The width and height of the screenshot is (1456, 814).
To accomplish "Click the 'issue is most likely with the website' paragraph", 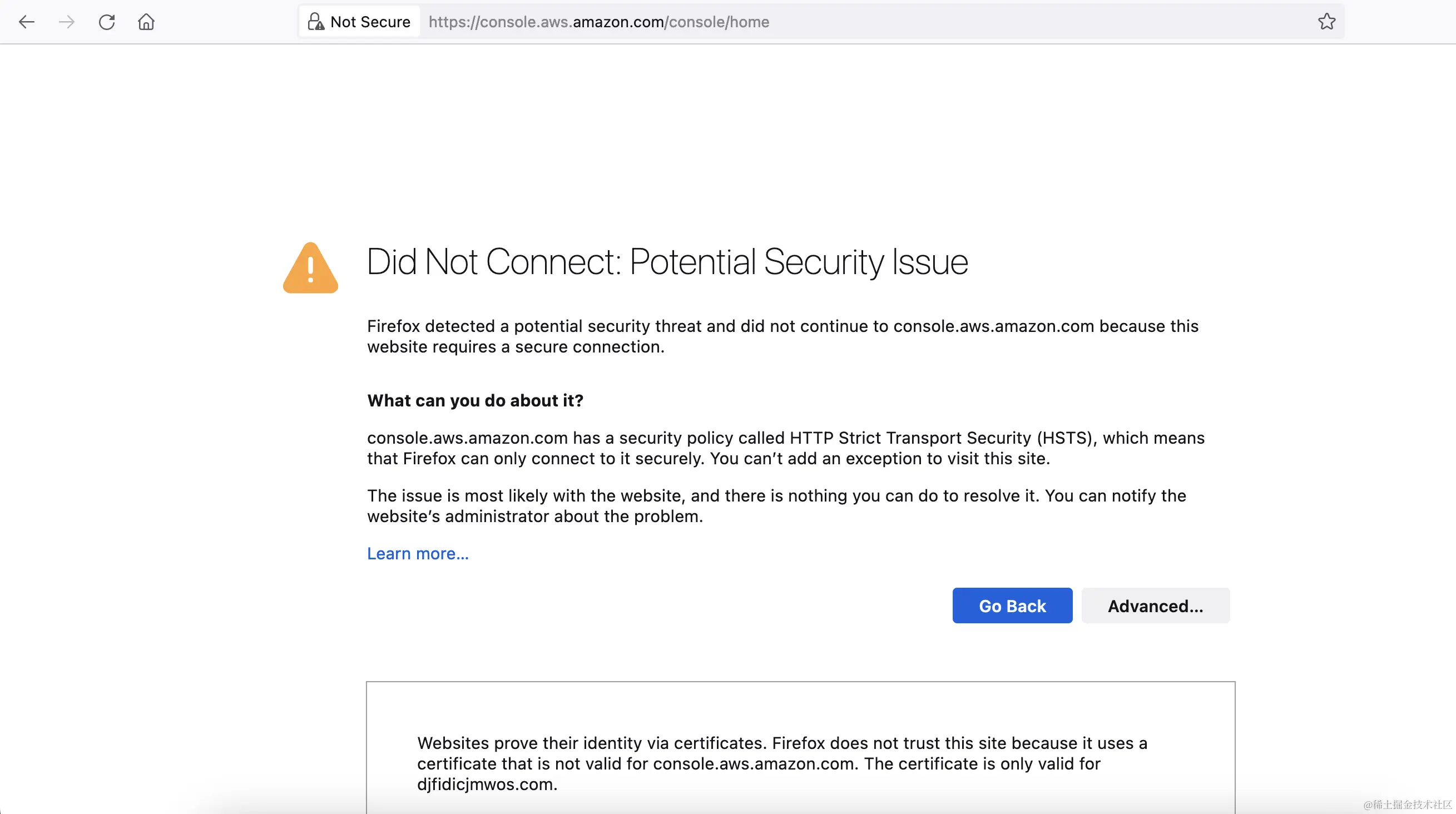I will tap(776, 505).
